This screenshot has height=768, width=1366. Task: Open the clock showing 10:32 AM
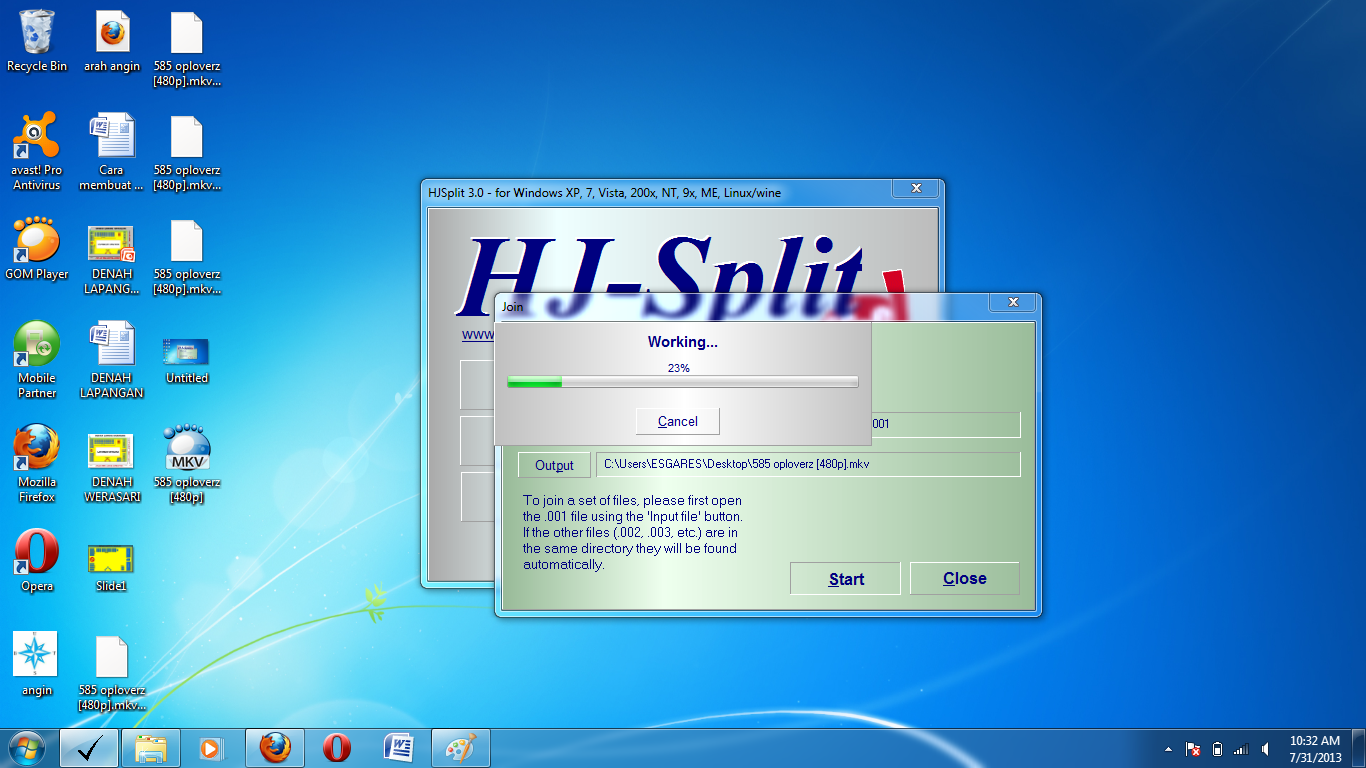click(1315, 749)
